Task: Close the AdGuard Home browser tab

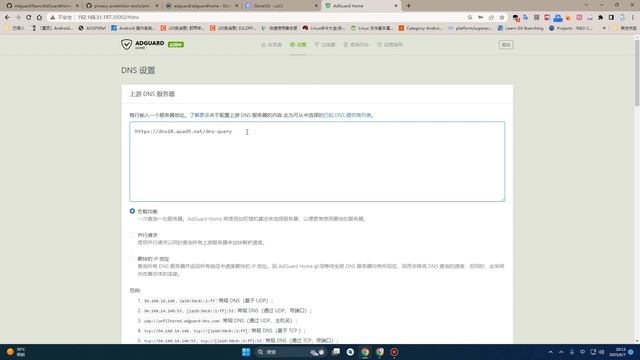Action: (x=396, y=6)
